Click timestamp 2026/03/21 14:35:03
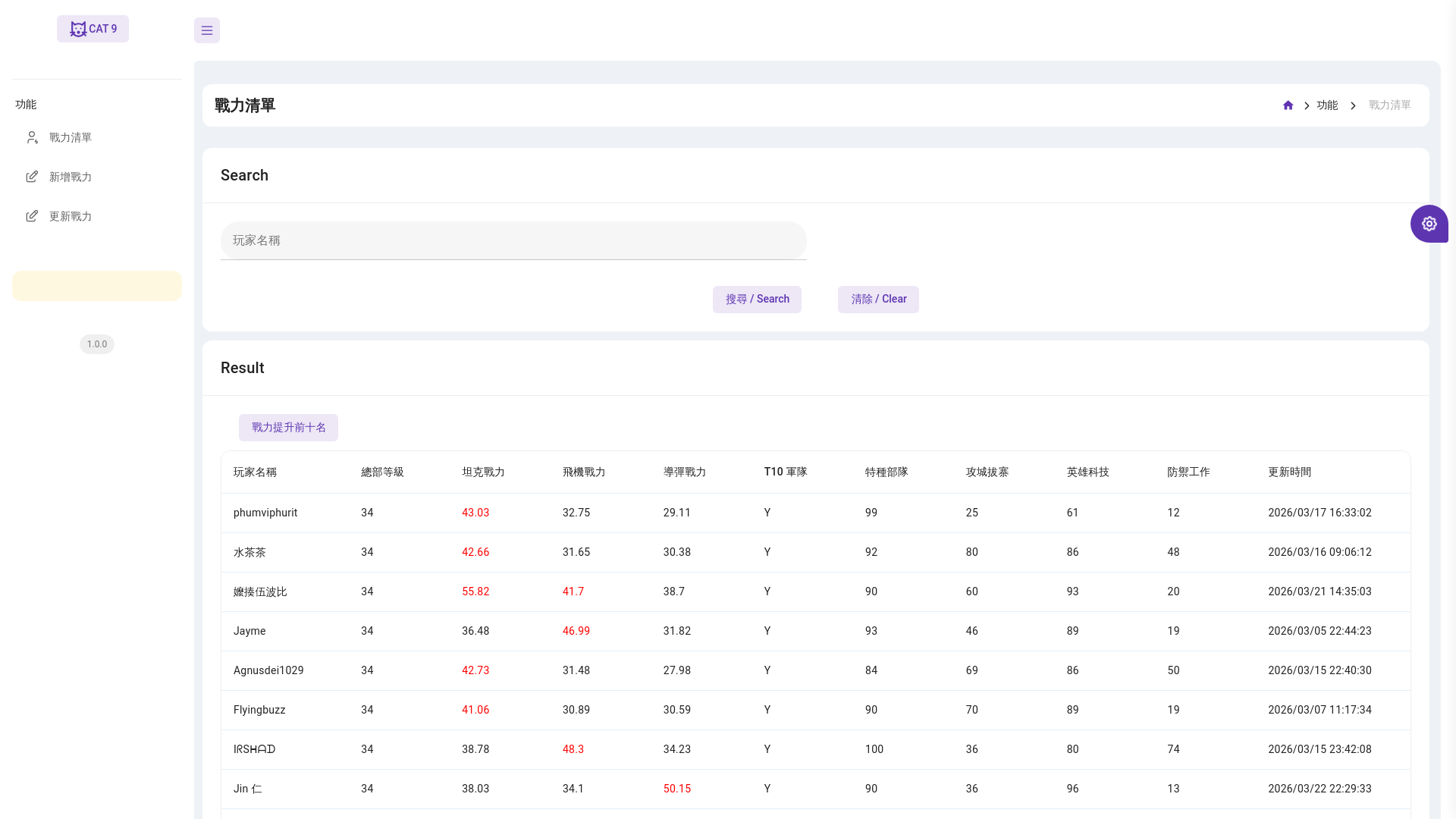 pyautogui.click(x=1319, y=592)
